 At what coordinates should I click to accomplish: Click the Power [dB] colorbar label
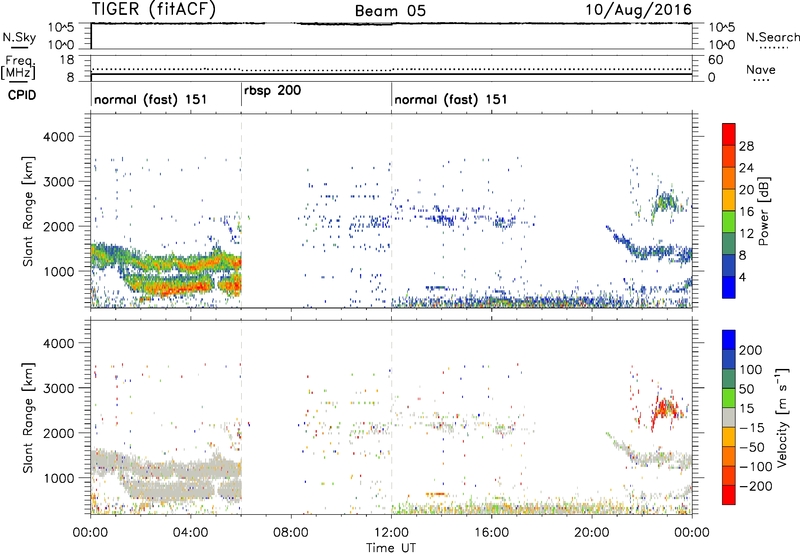[x=764, y=211]
